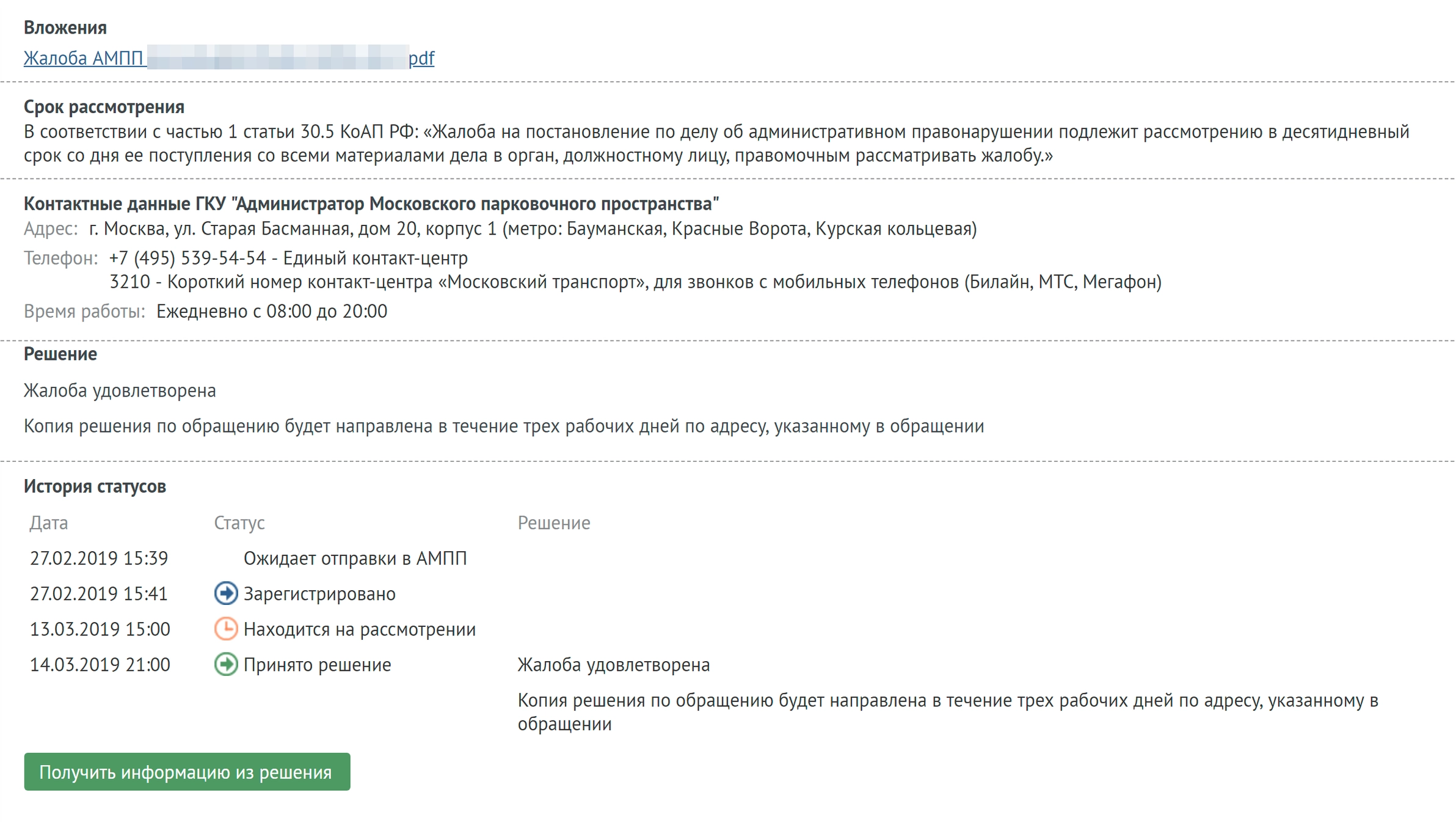Image resolution: width=1456 pixels, height=831 pixels.
Task: Click the Решение section heading
Action: 60,354
